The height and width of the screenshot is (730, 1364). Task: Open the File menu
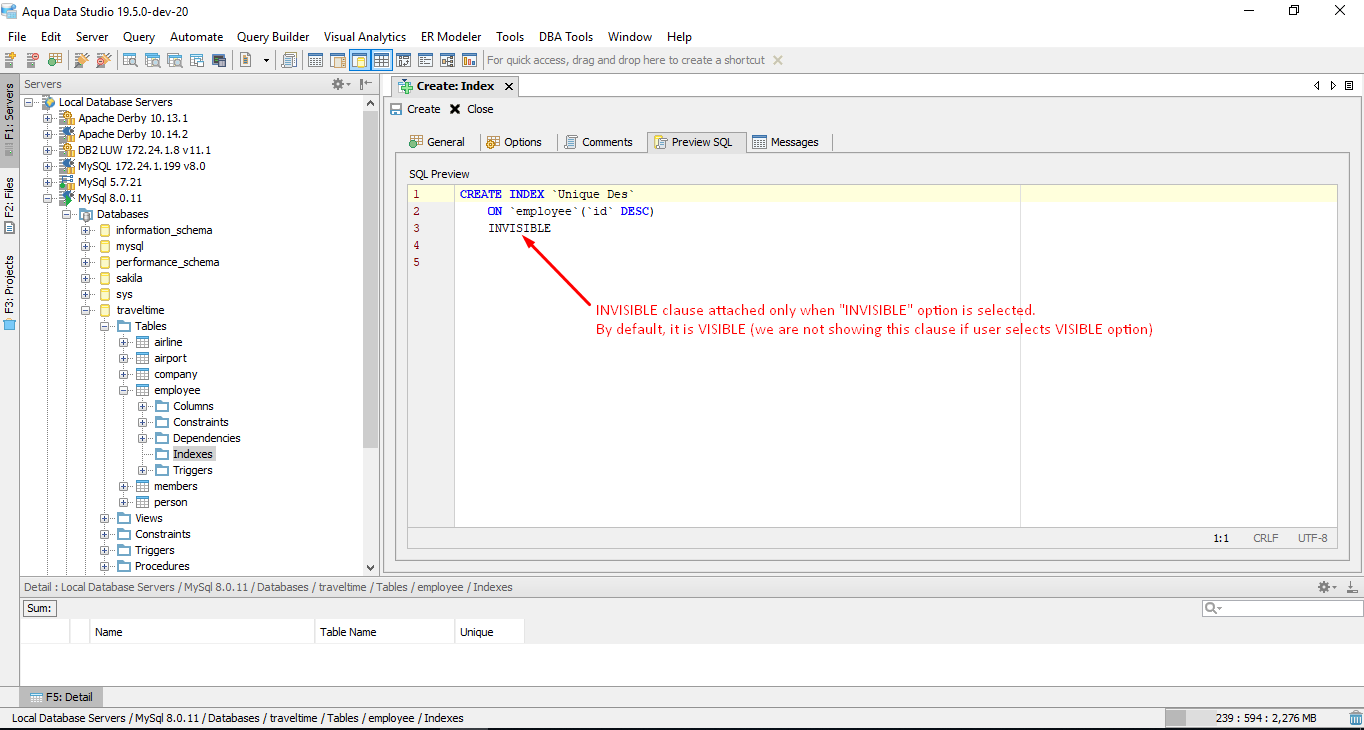pos(17,37)
